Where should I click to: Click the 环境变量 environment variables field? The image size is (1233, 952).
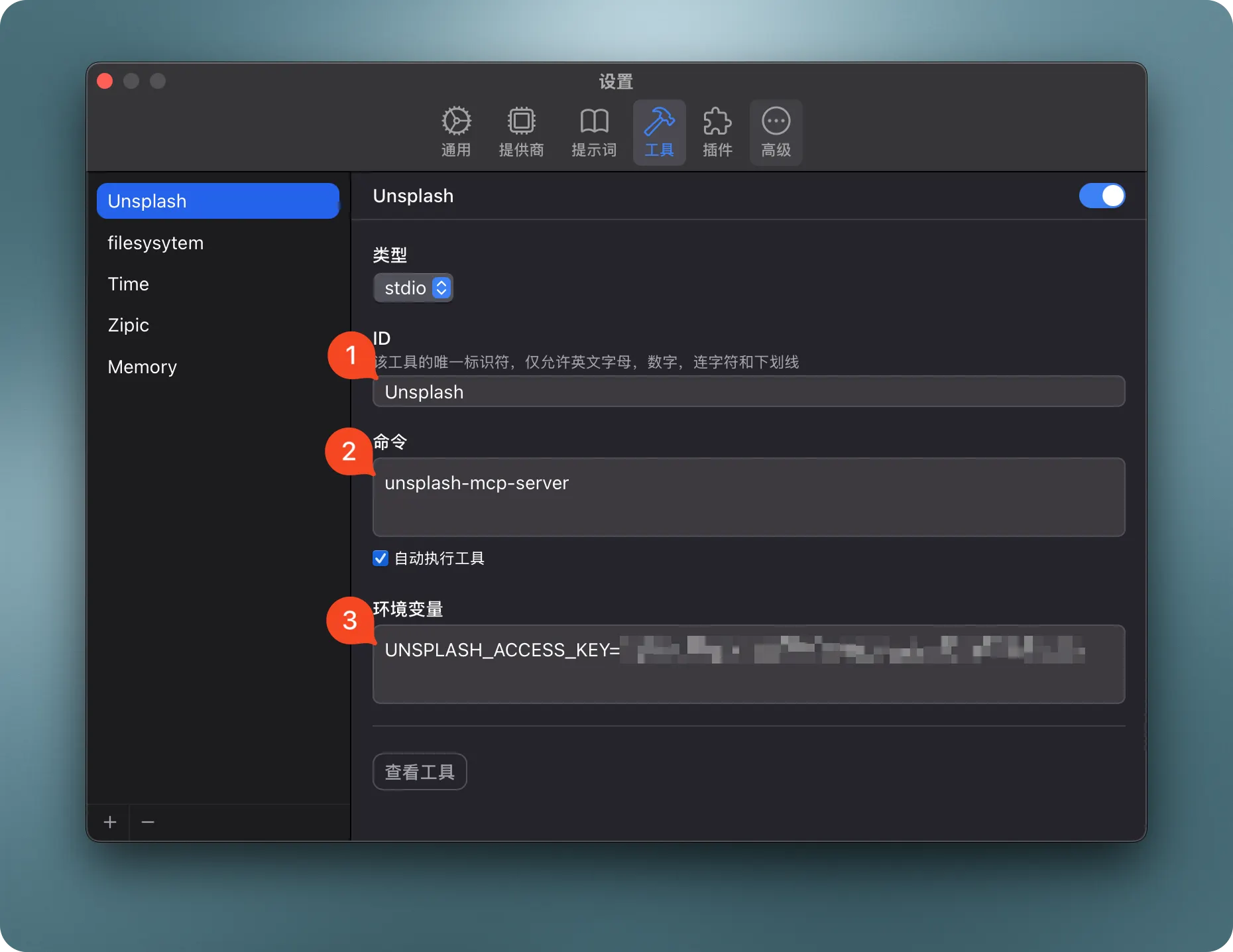(748, 664)
